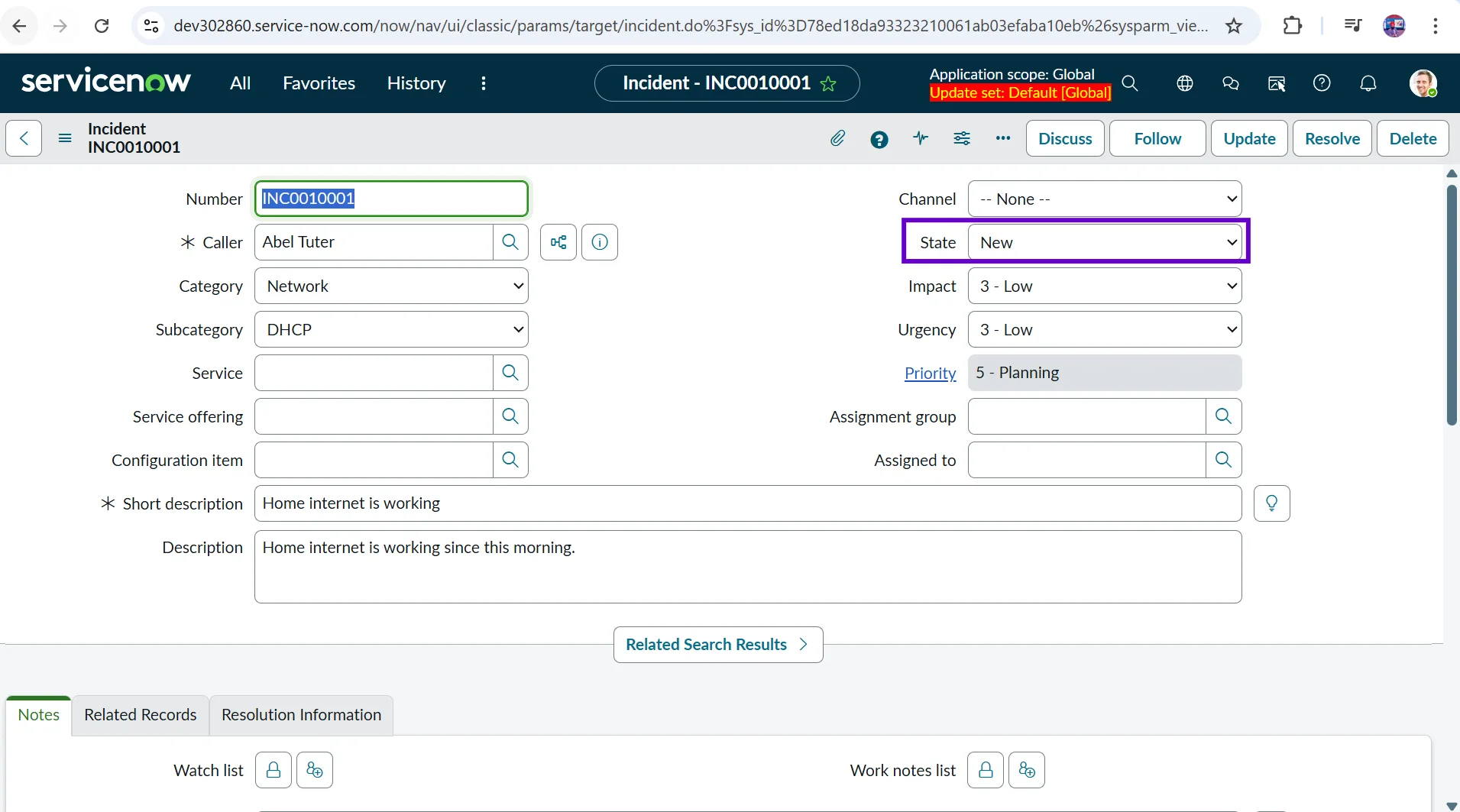Open the notifications bell icon
Screen dimensions: 1460x812
click(x=1368, y=83)
